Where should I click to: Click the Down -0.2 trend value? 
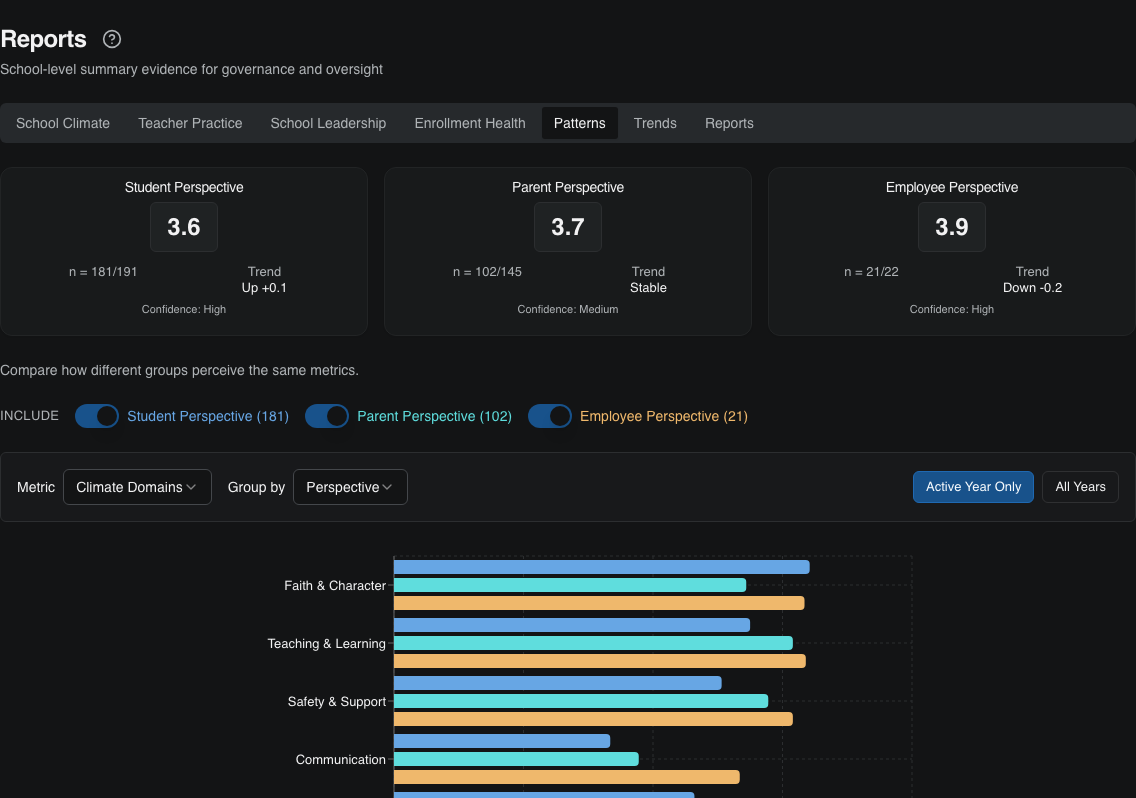[x=1032, y=288]
